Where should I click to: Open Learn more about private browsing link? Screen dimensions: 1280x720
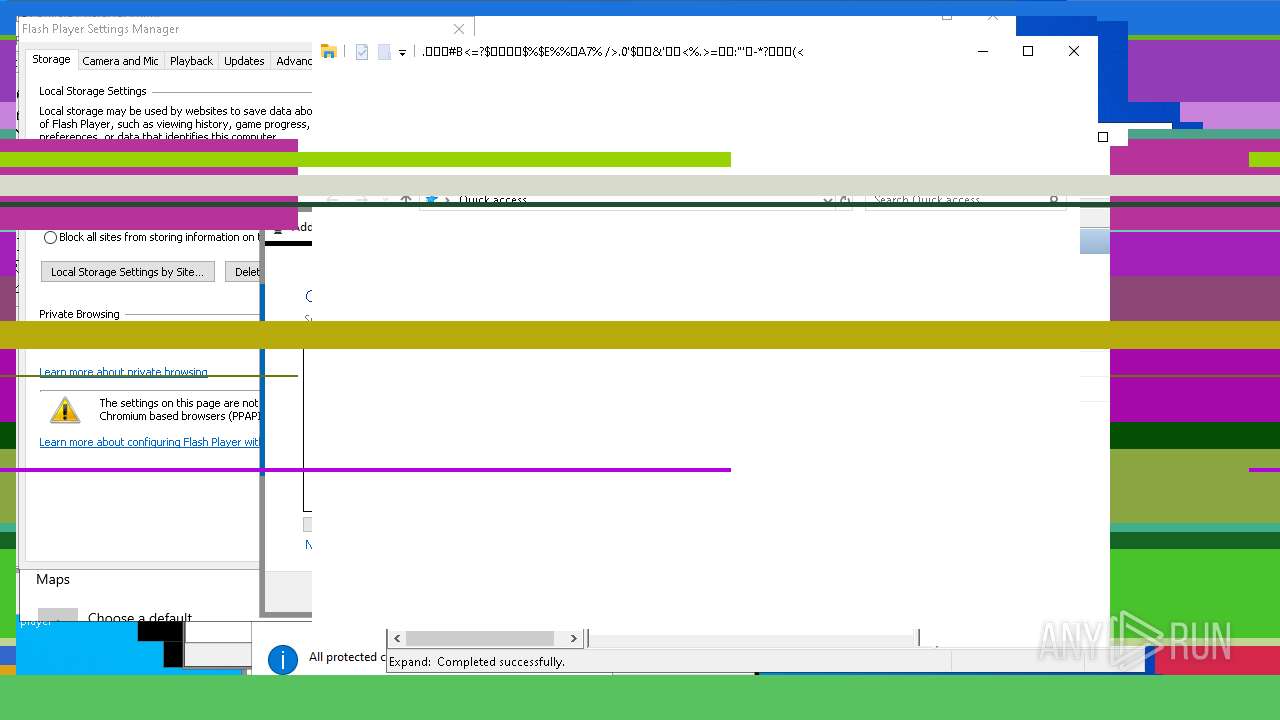(x=123, y=372)
